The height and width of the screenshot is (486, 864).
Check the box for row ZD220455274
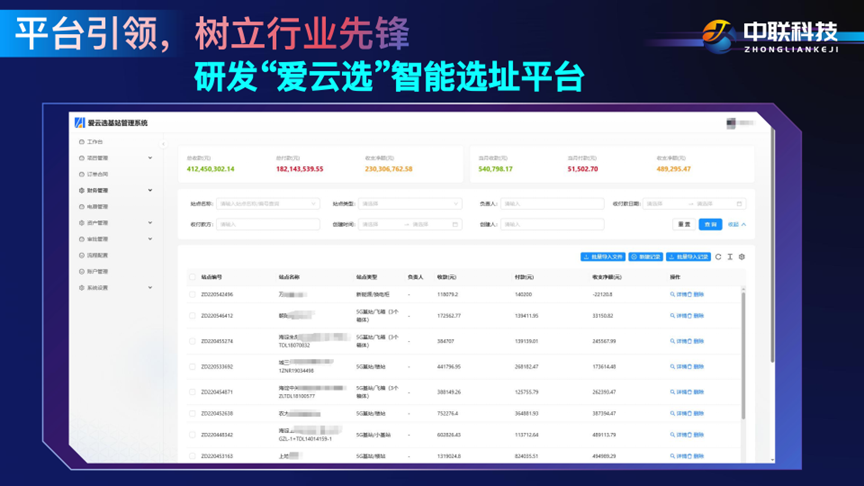pyautogui.click(x=192, y=341)
